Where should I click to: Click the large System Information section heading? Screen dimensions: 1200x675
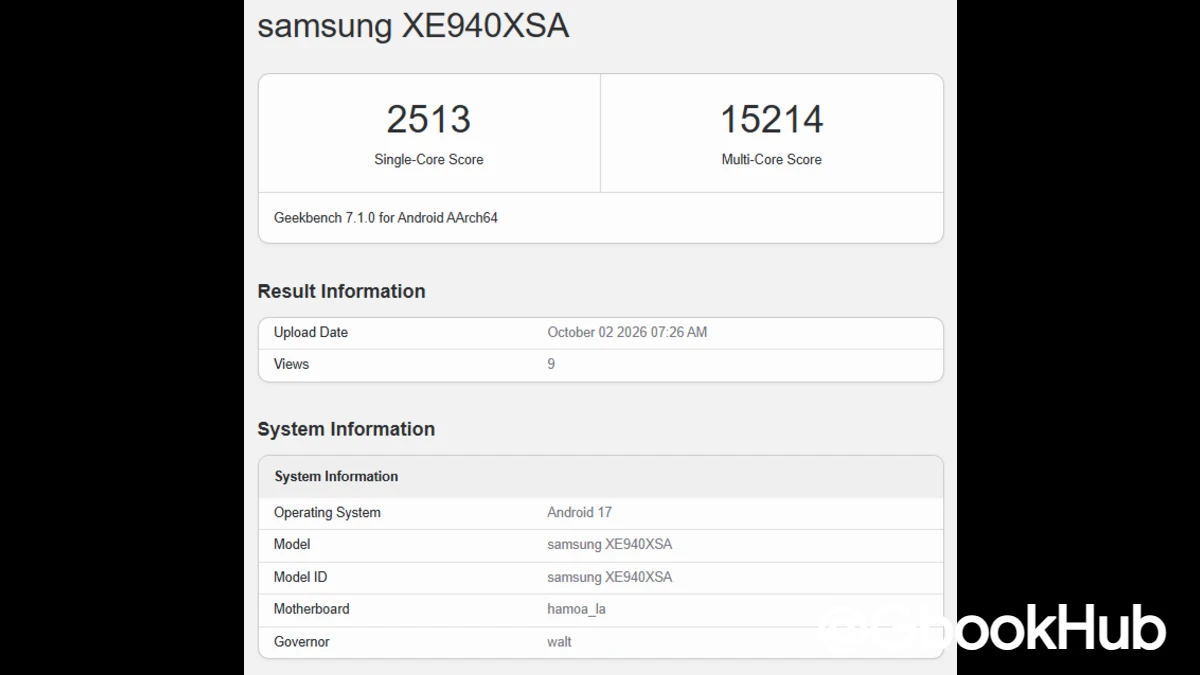click(x=346, y=429)
